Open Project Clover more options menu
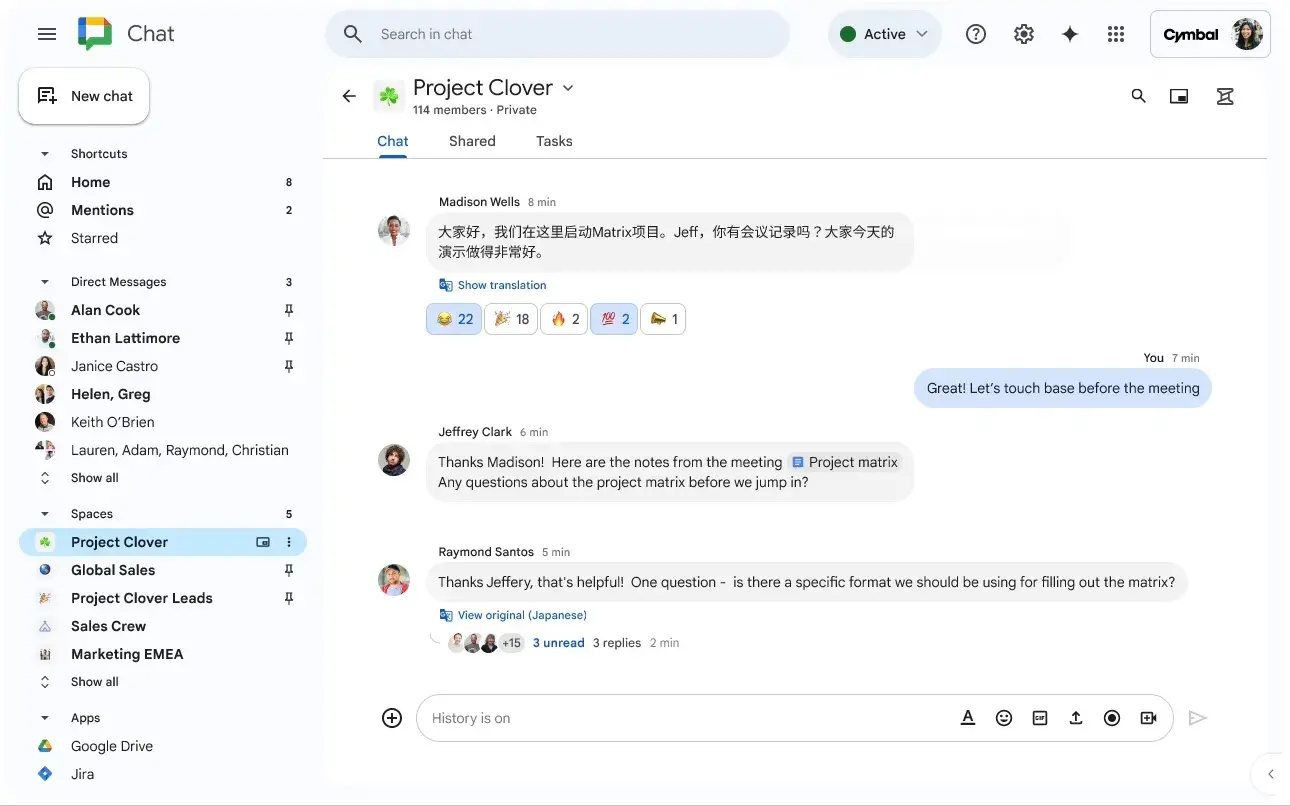1290x806 pixels. [x=289, y=542]
